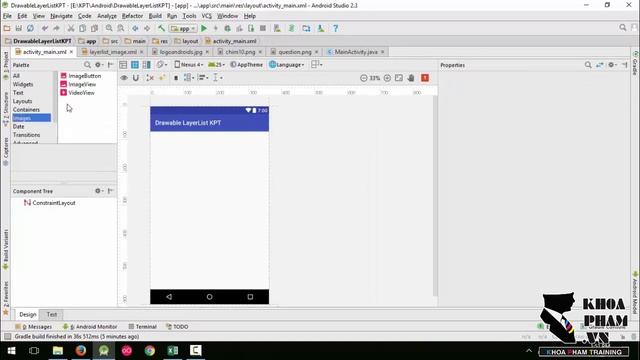The image size is (640, 360).
Task: Switch to the MainActivity.java tab
Action: (x=356, y=52)
